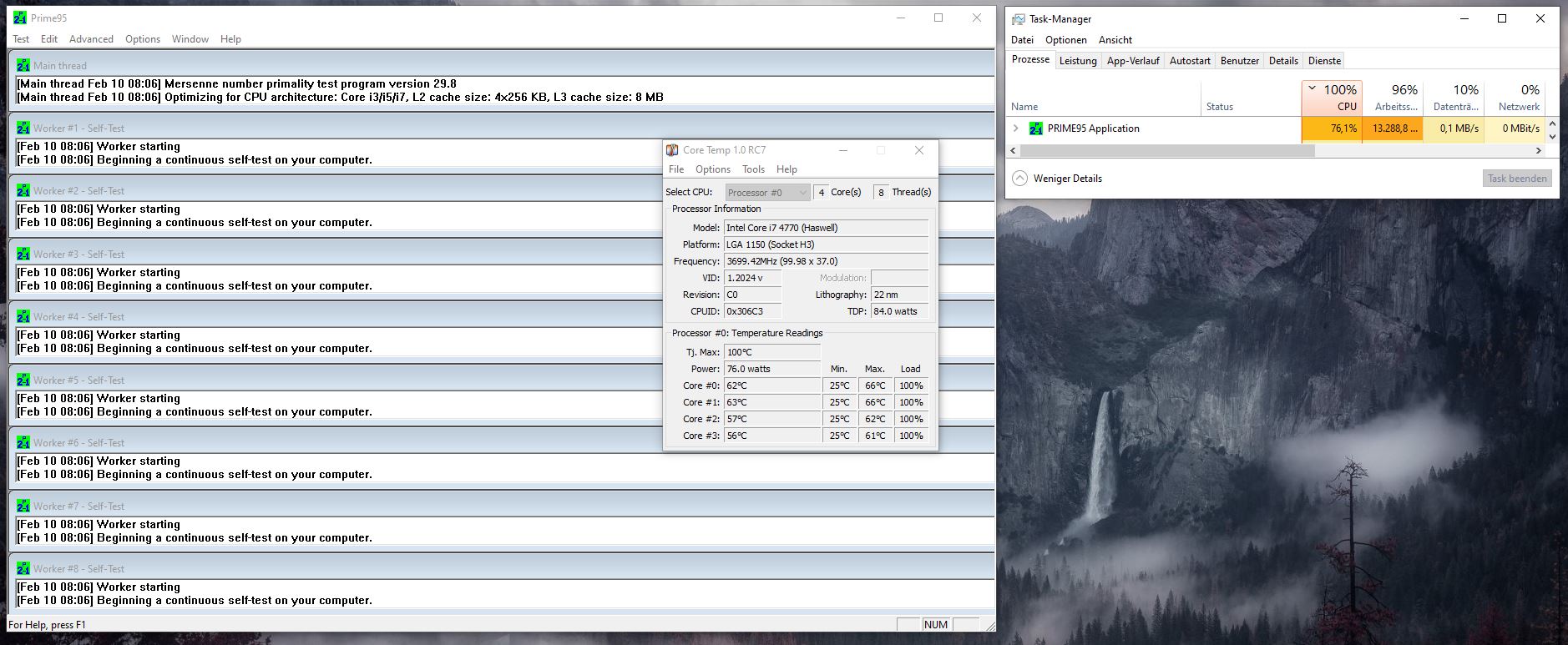Sort by the Netzwerk column header
The width and height of the screenshot is (1568, 645).
click(1515, 98)
